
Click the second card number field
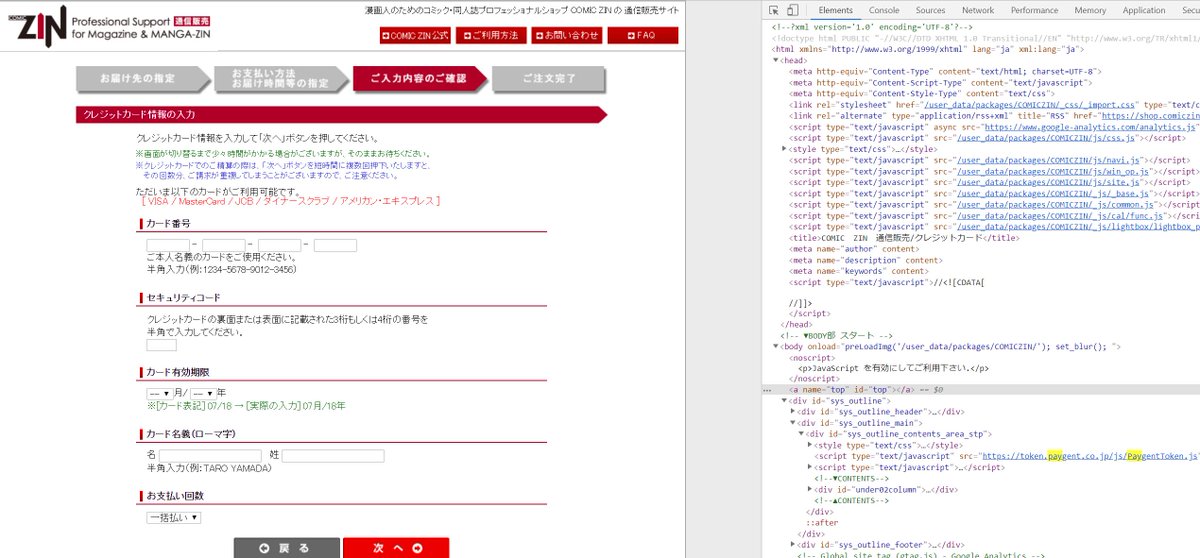[x=223, y=245]
